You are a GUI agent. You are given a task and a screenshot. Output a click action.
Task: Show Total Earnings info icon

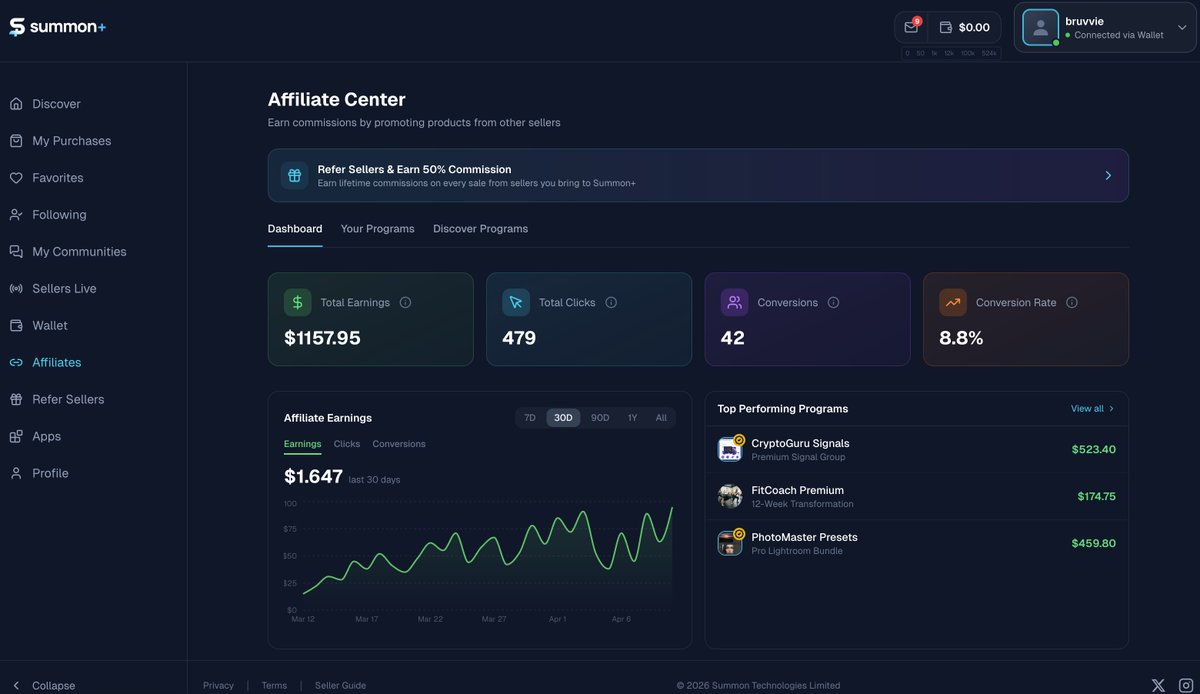tap(405, 302)
